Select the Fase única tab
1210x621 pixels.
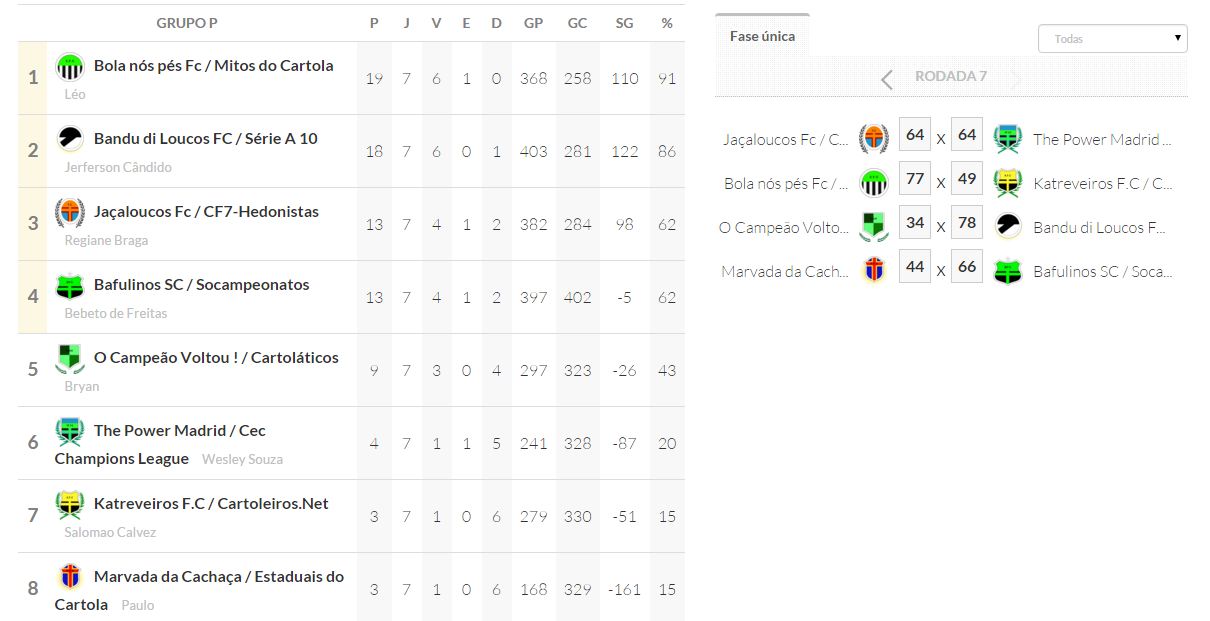point(762,36)
